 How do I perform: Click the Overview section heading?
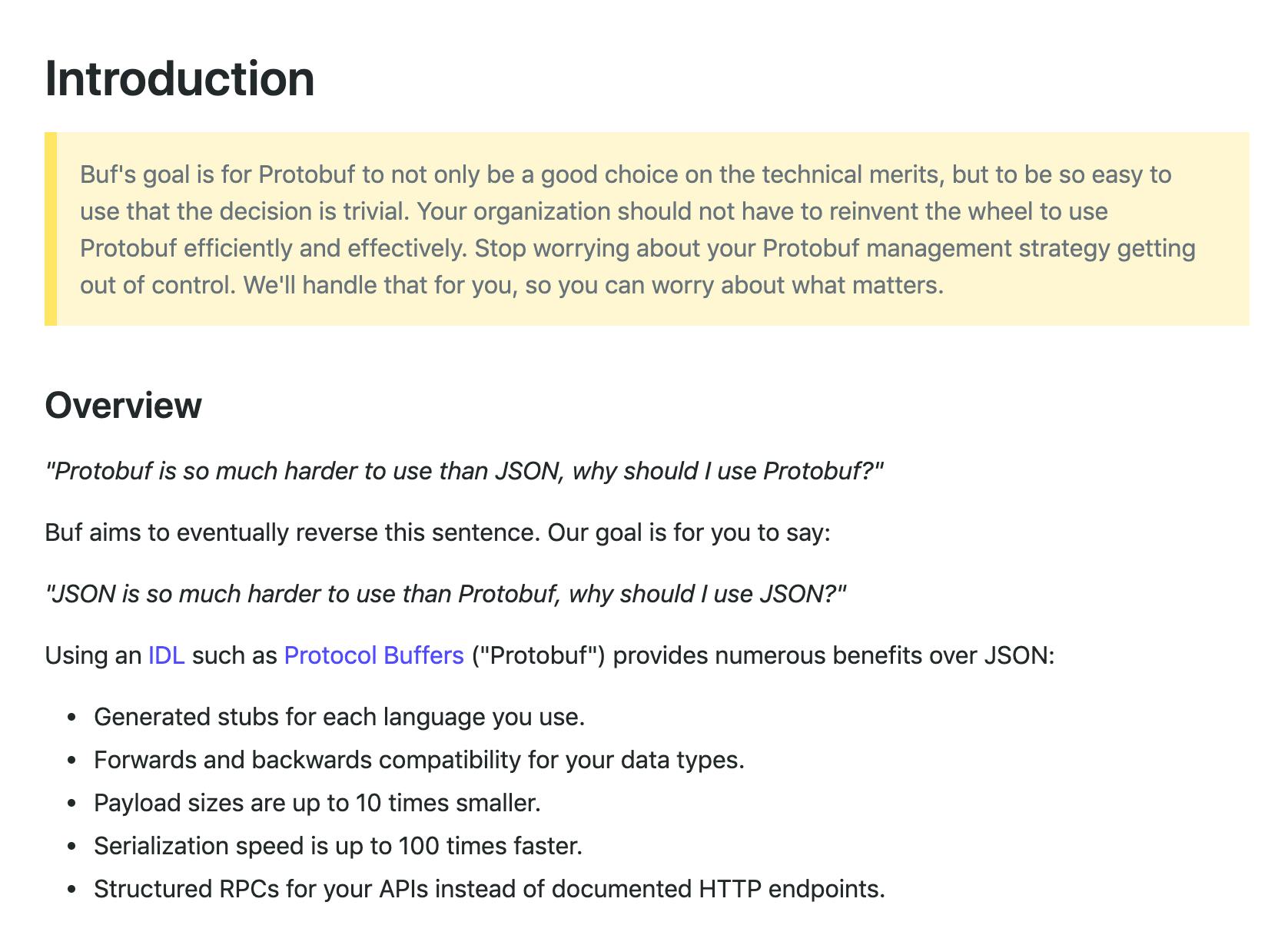point(124,406)
